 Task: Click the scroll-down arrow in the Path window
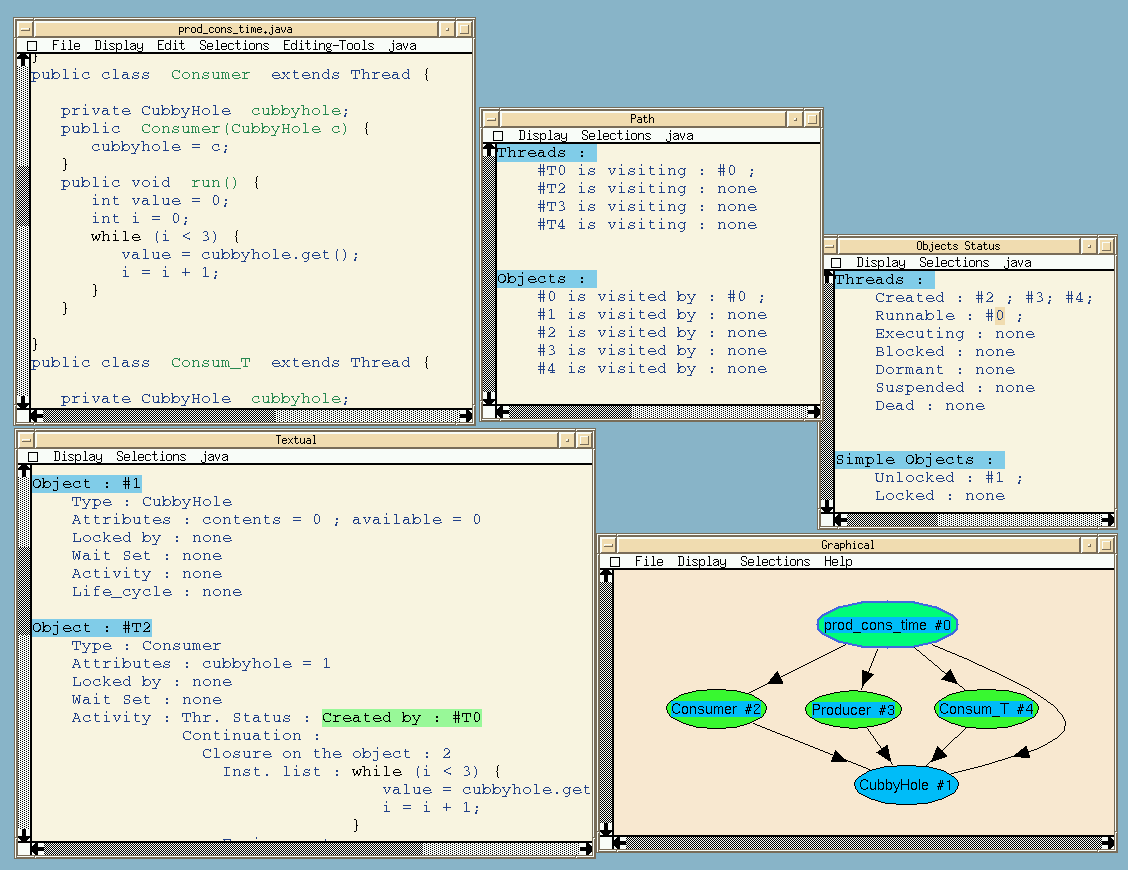489,398
